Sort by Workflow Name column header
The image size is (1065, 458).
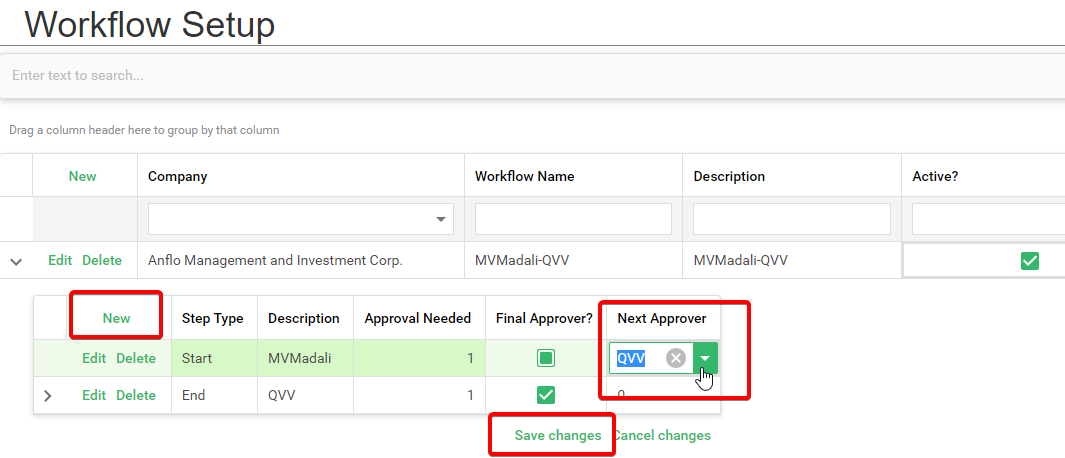point(524,176)
